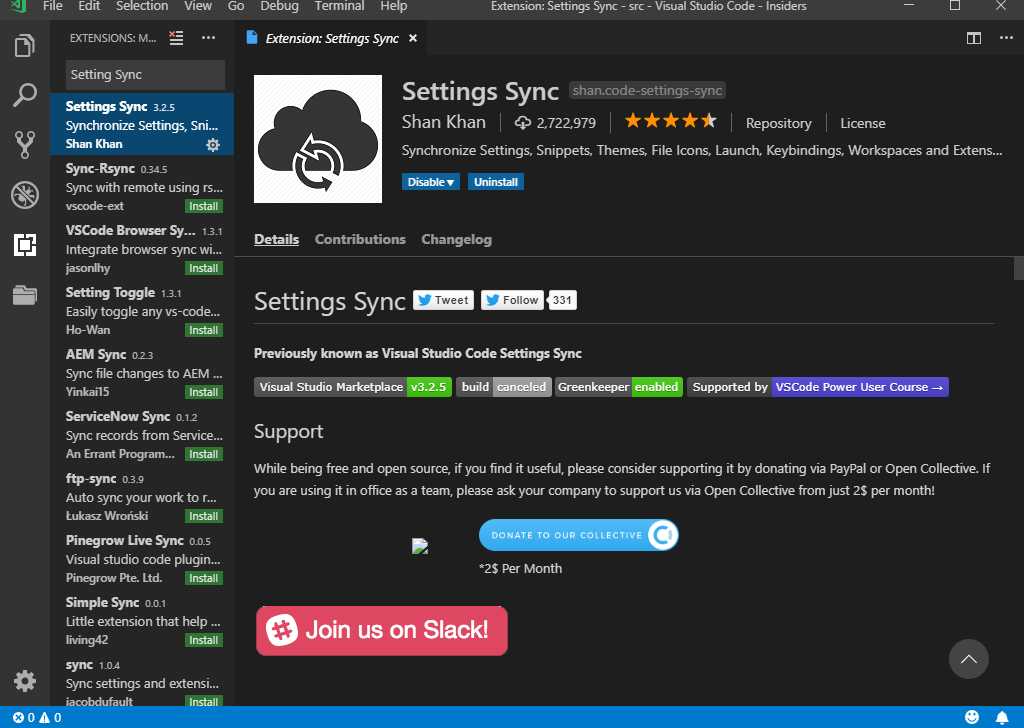Click the feedback smiley in status bar
This screenshot has width=1024, height=728.
pos(972,717)
